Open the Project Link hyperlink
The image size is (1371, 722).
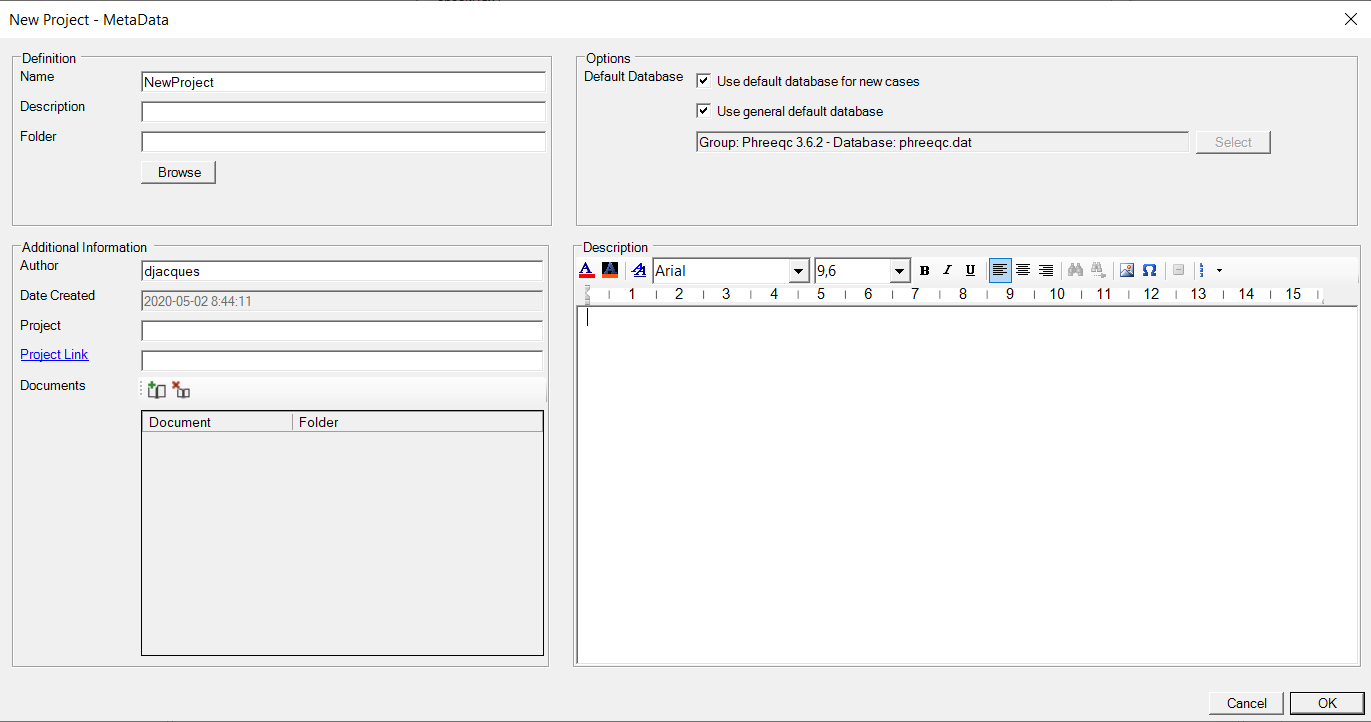(54, 355)
